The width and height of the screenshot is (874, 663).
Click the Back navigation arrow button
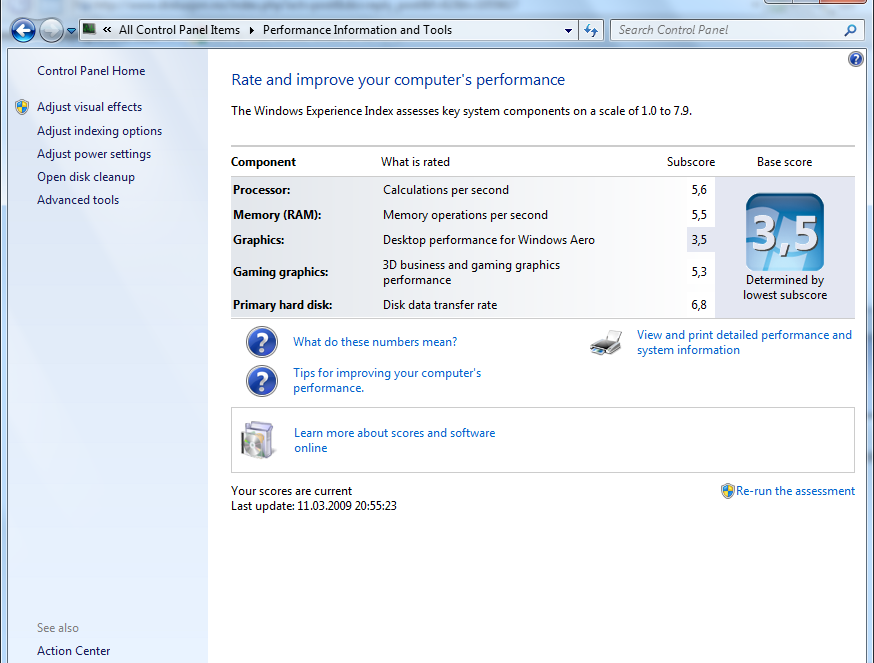(23, 31)
